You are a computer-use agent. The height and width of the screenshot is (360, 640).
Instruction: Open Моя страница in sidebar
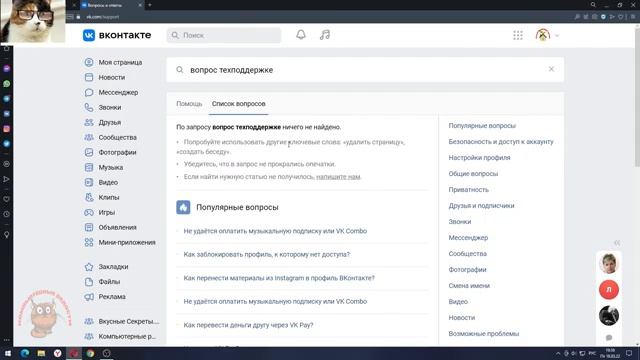point(120,62)
